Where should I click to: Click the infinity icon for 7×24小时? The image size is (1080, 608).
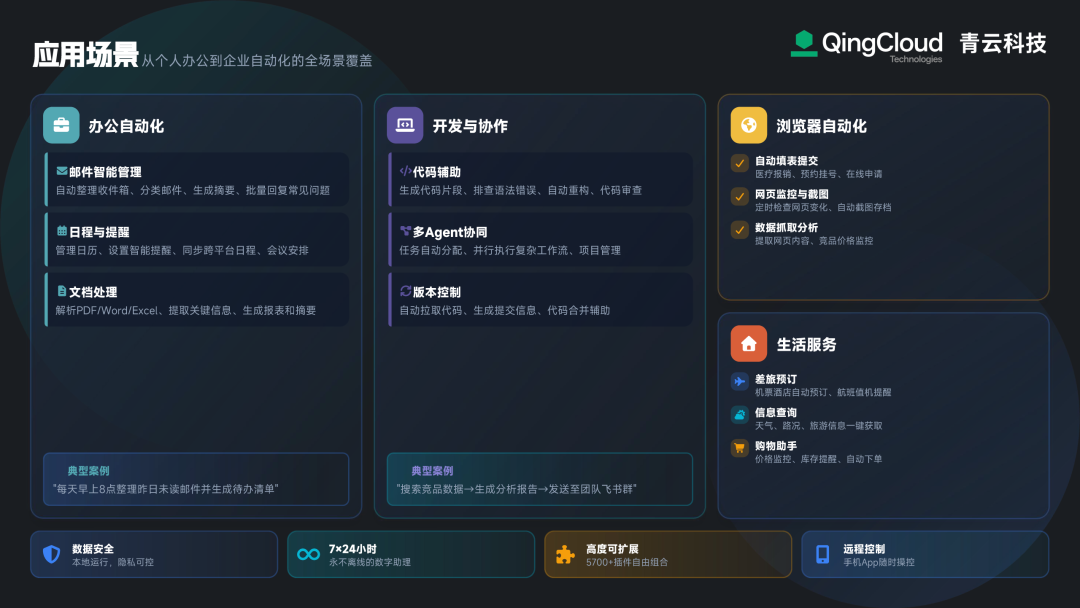309,554
